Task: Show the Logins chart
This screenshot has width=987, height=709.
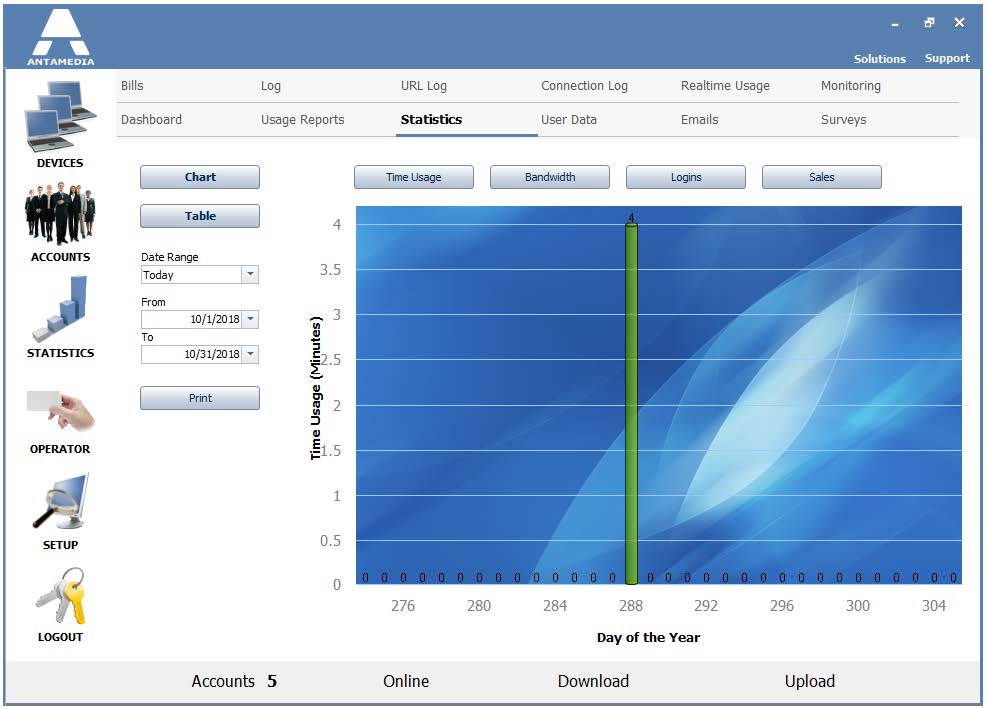Action: pyautogui.click(x=685, y=177)
